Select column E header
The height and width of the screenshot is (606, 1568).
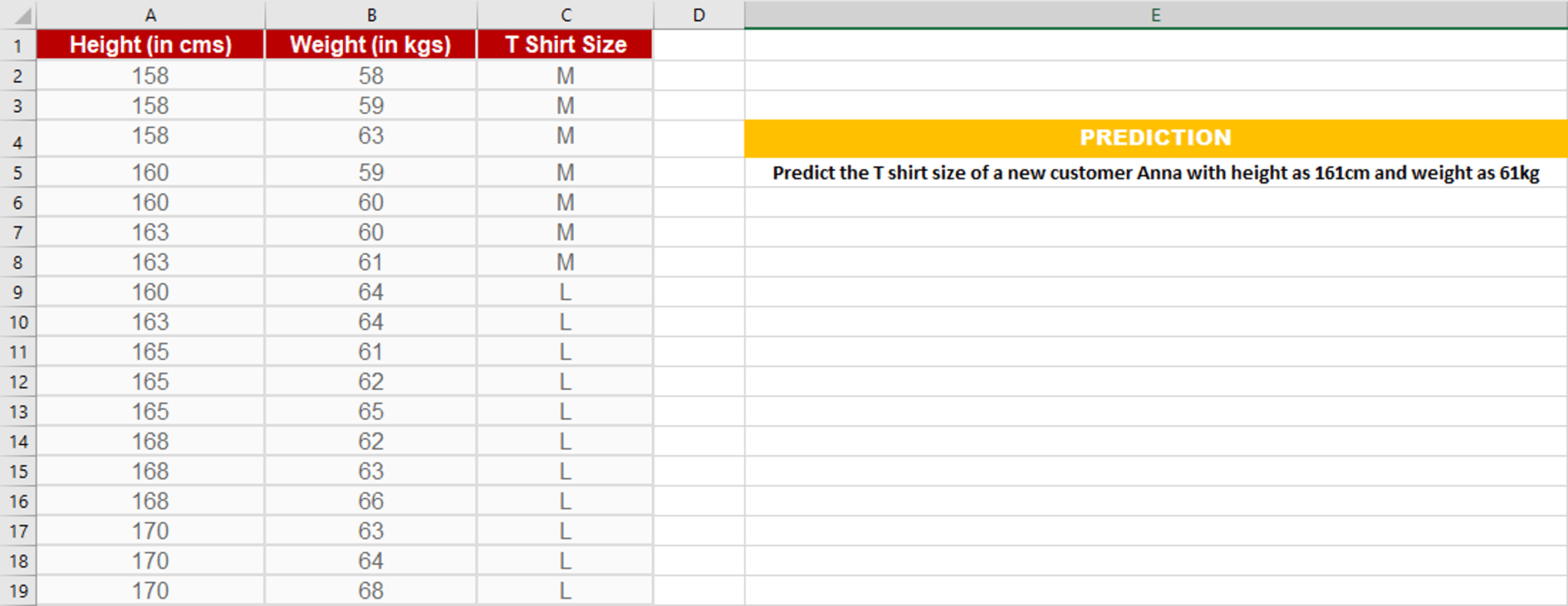pos(1155,15)
